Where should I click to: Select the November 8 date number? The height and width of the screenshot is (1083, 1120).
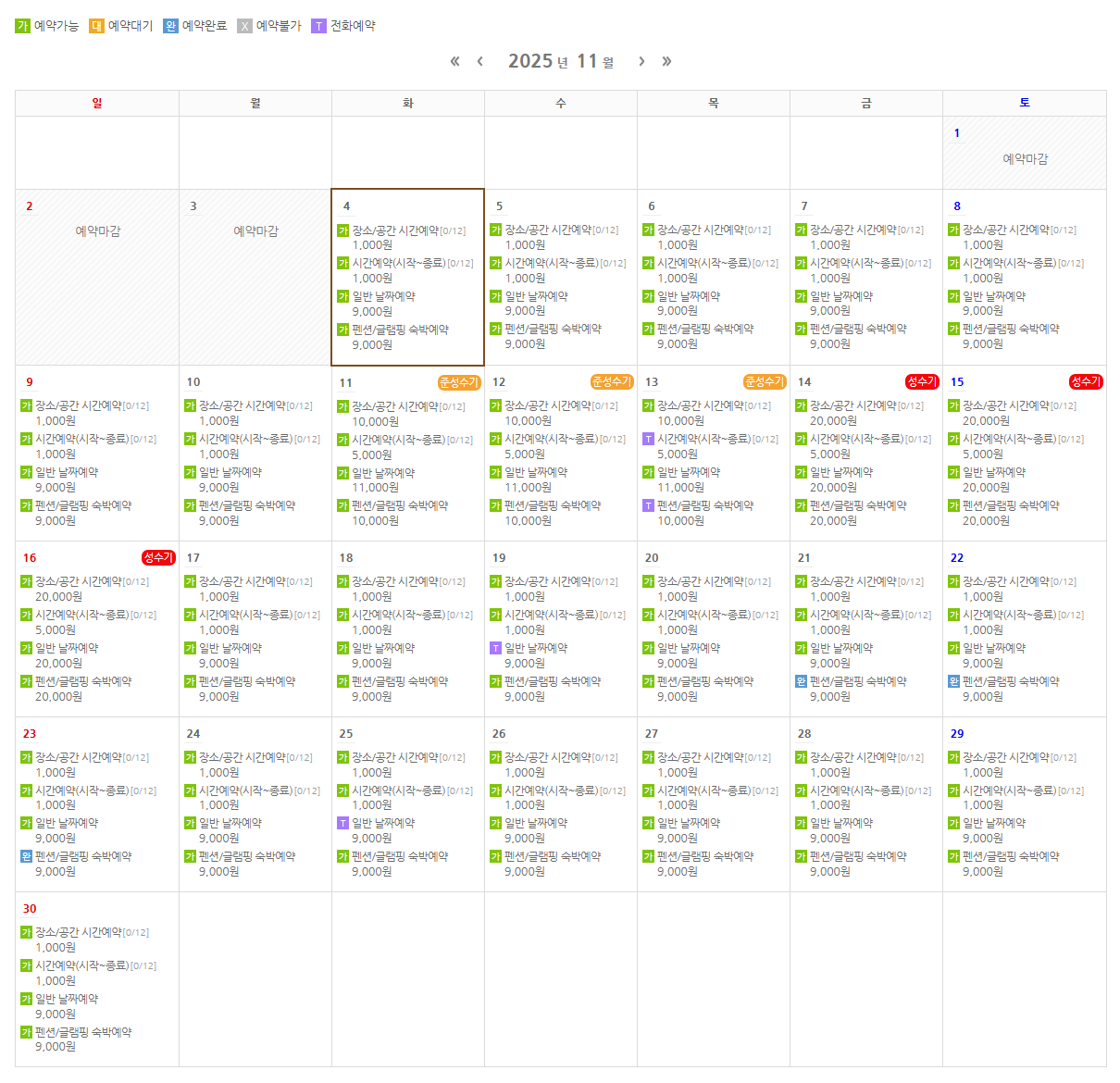(957, 206)
